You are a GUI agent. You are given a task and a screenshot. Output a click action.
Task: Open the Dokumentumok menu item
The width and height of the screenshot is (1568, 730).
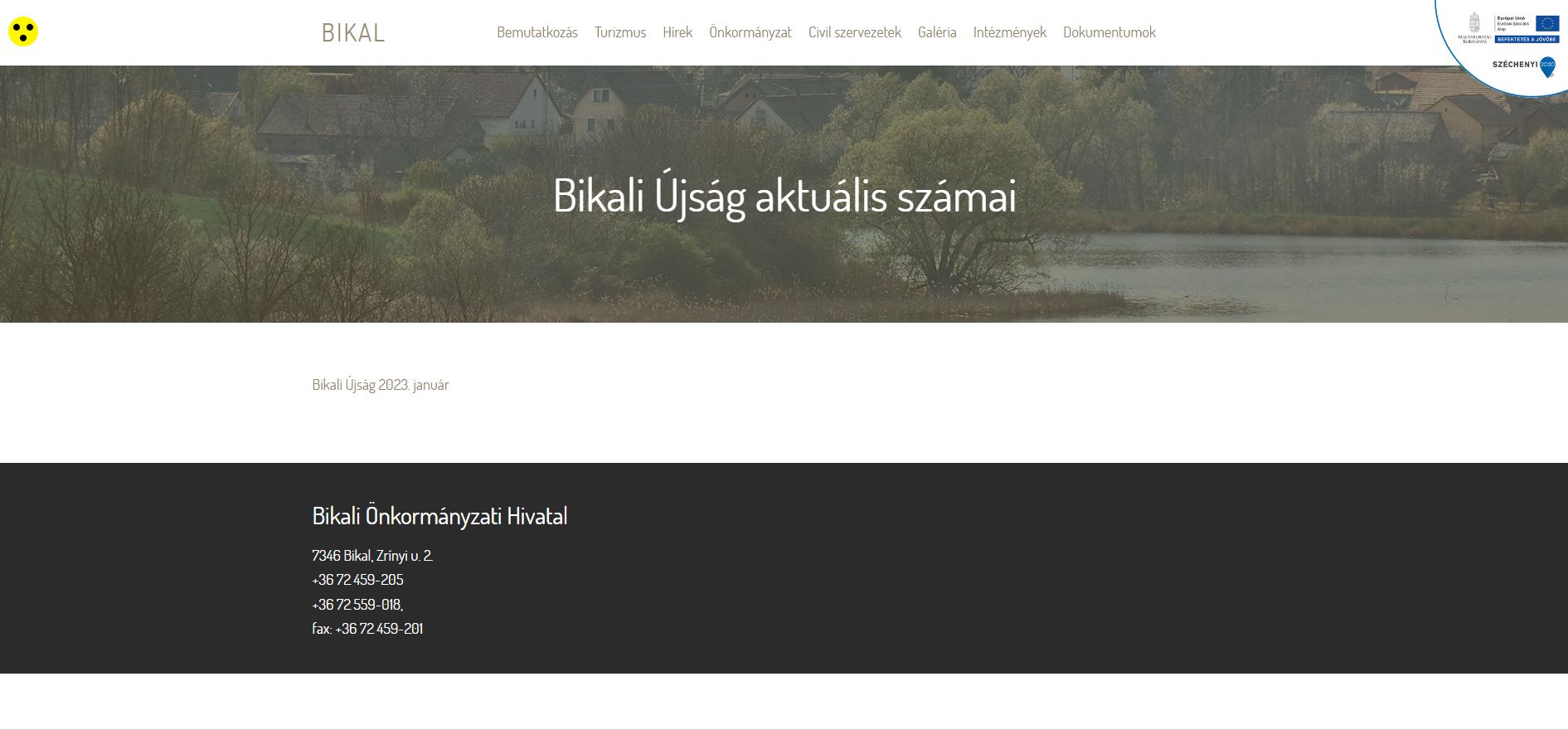[x=1109, y=32]
